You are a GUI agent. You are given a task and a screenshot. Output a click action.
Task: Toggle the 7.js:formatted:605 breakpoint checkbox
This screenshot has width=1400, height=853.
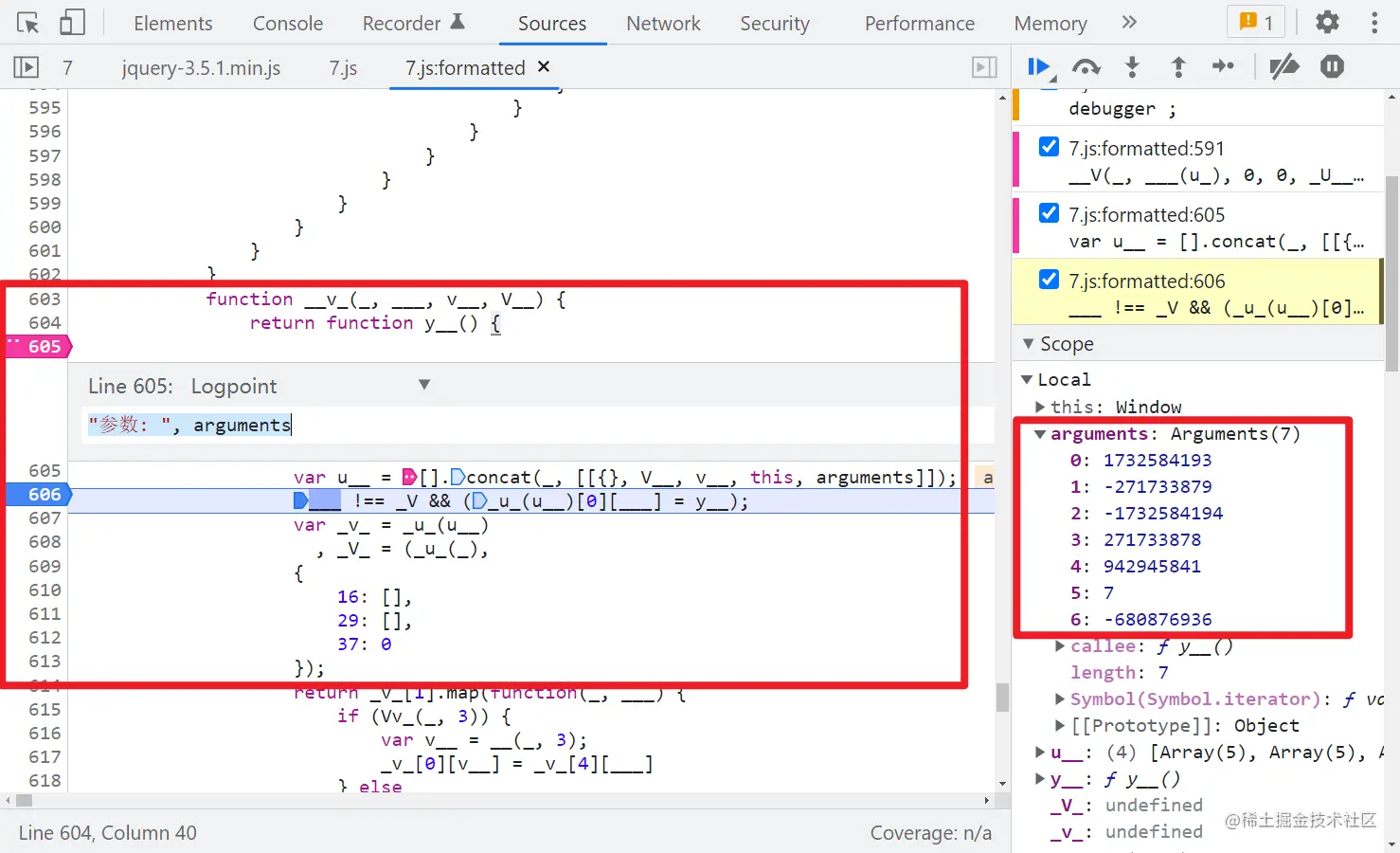pos(1049,213)
